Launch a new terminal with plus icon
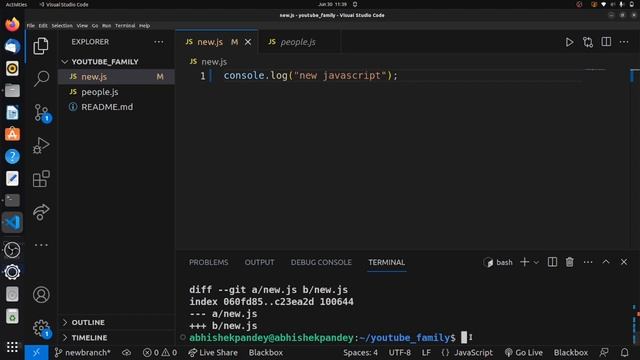 click(524, 262)
